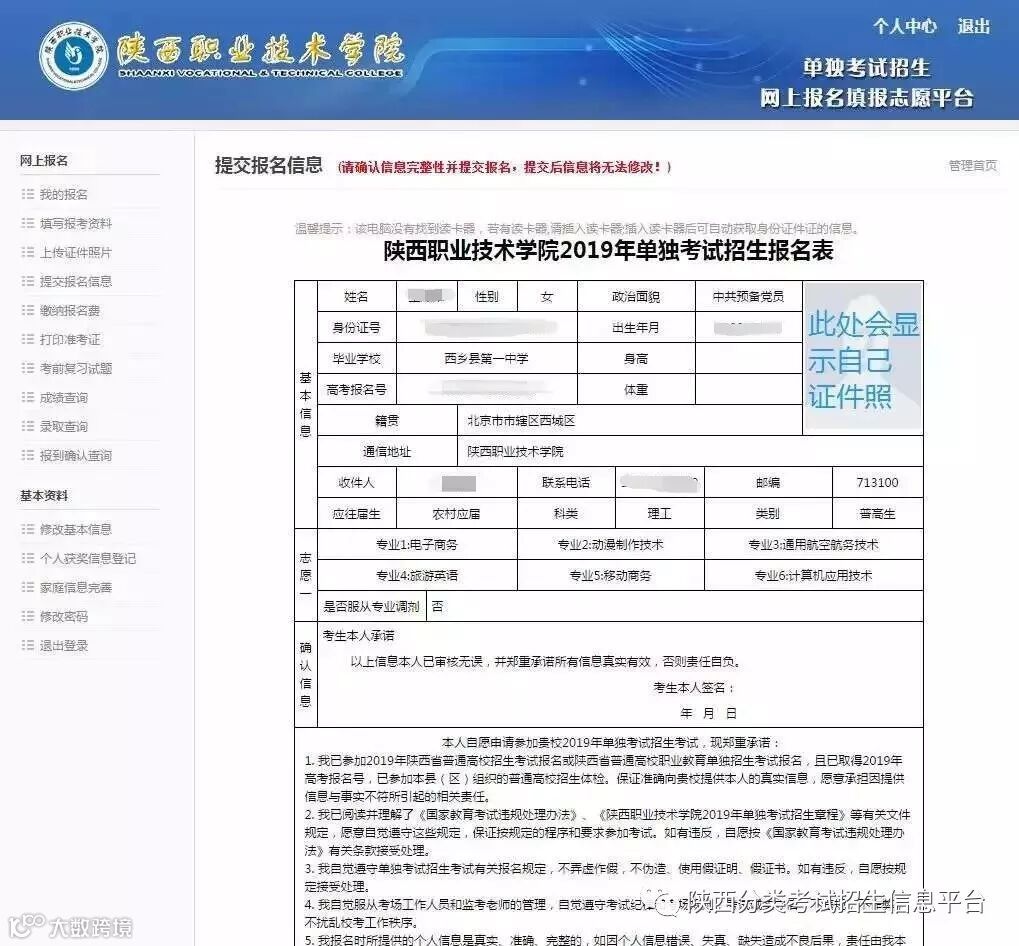Go to 缴纳报名费 in the sidebar
The height and width of the screenshot is (946, 1019).
pos(70,311)
